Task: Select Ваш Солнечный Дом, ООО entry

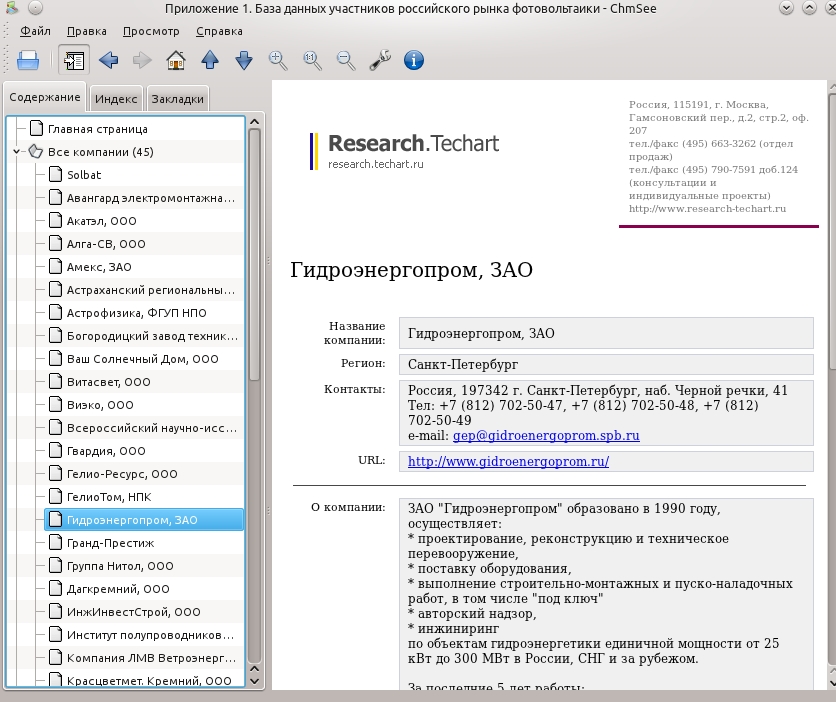Action: click(142, 358)
